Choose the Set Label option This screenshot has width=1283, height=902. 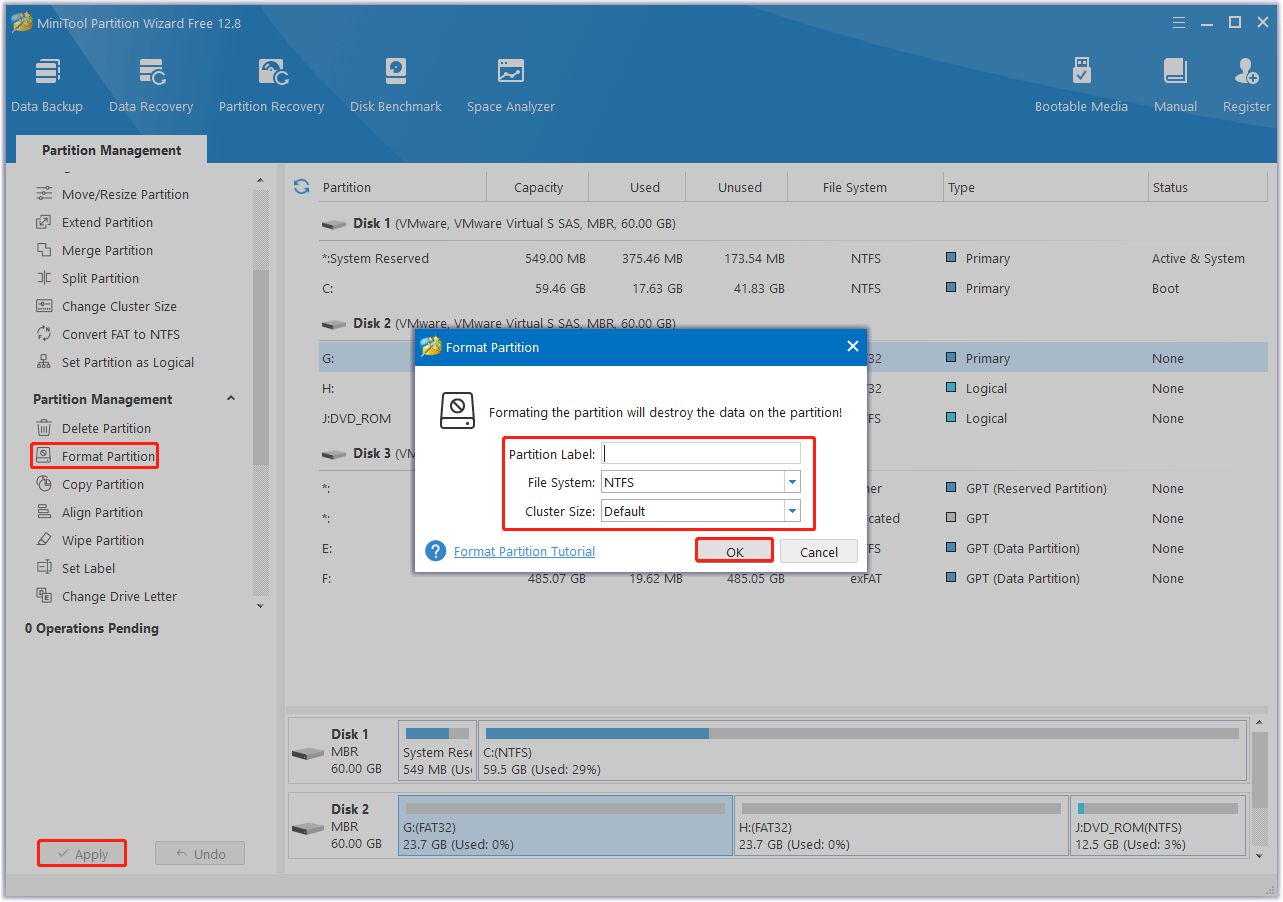click(87, 568)
